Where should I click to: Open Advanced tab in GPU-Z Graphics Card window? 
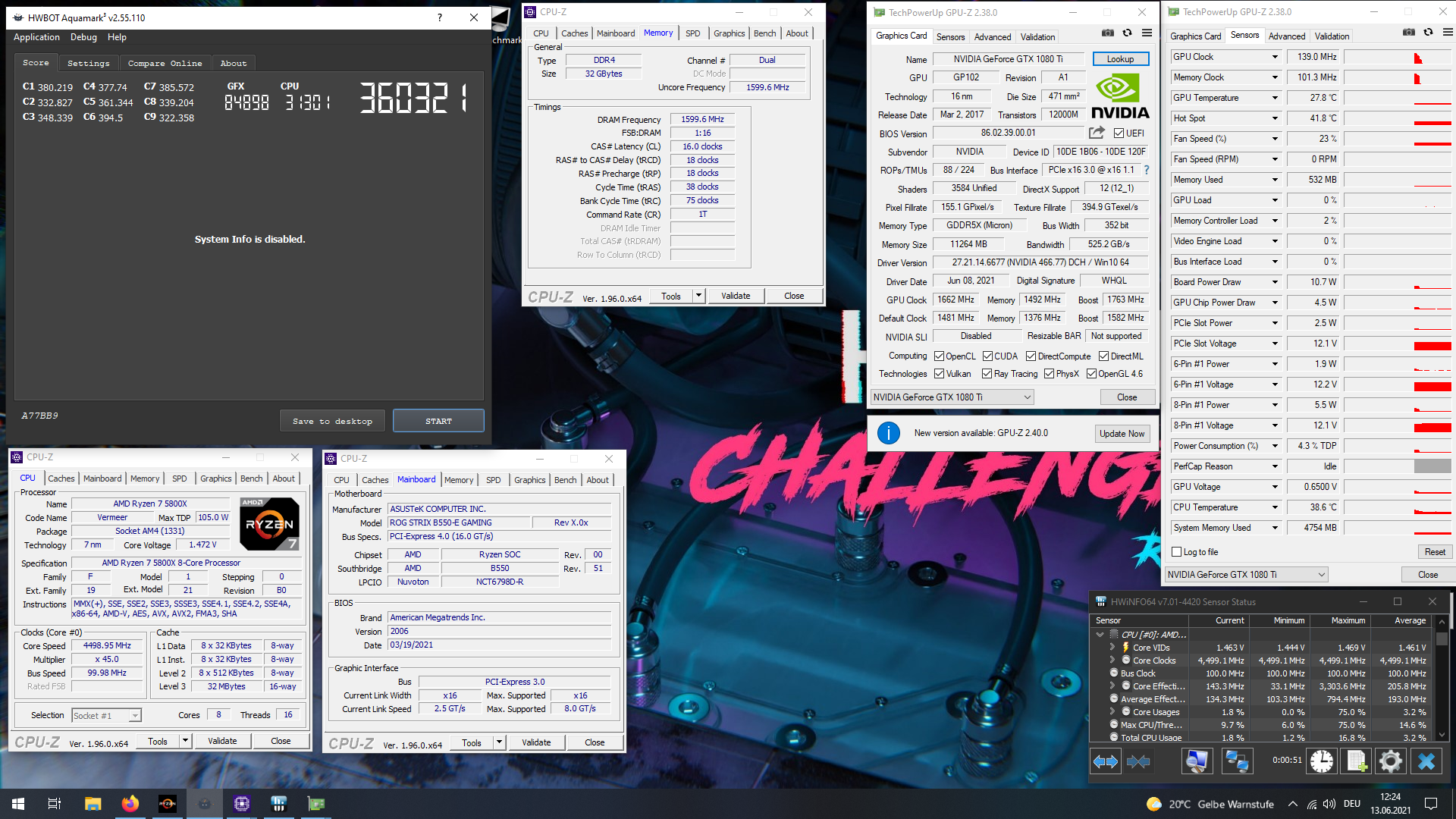click(993, 37)
